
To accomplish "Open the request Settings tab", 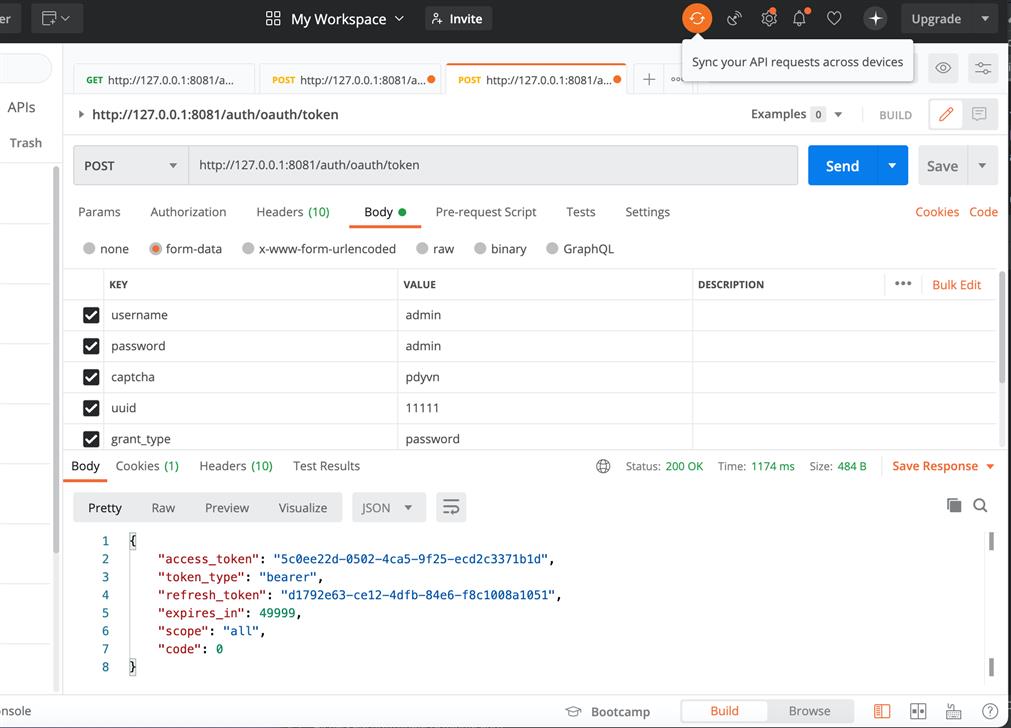I will click(647, 212).
